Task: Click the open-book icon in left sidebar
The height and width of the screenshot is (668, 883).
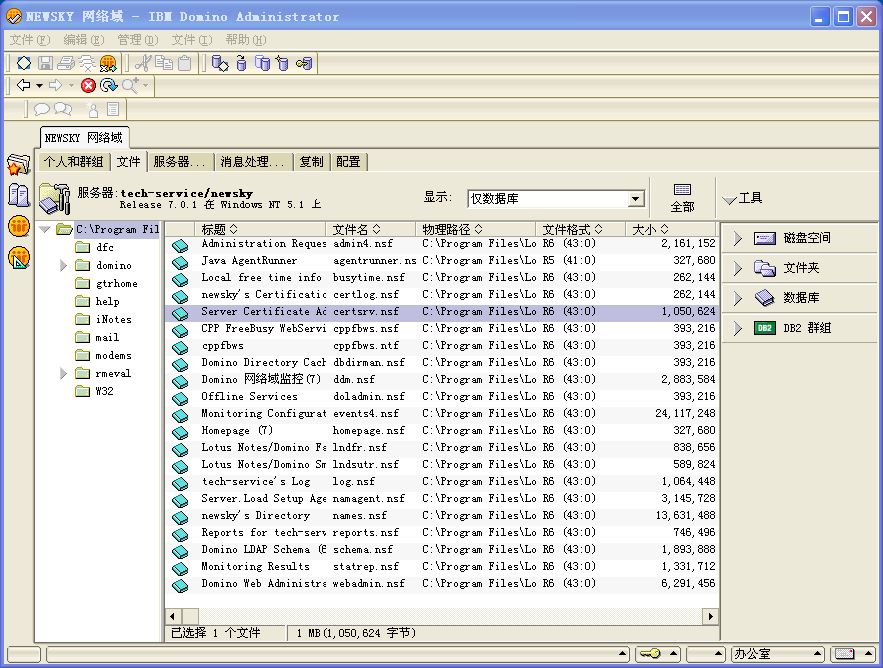Action: [x=17, y=195]
